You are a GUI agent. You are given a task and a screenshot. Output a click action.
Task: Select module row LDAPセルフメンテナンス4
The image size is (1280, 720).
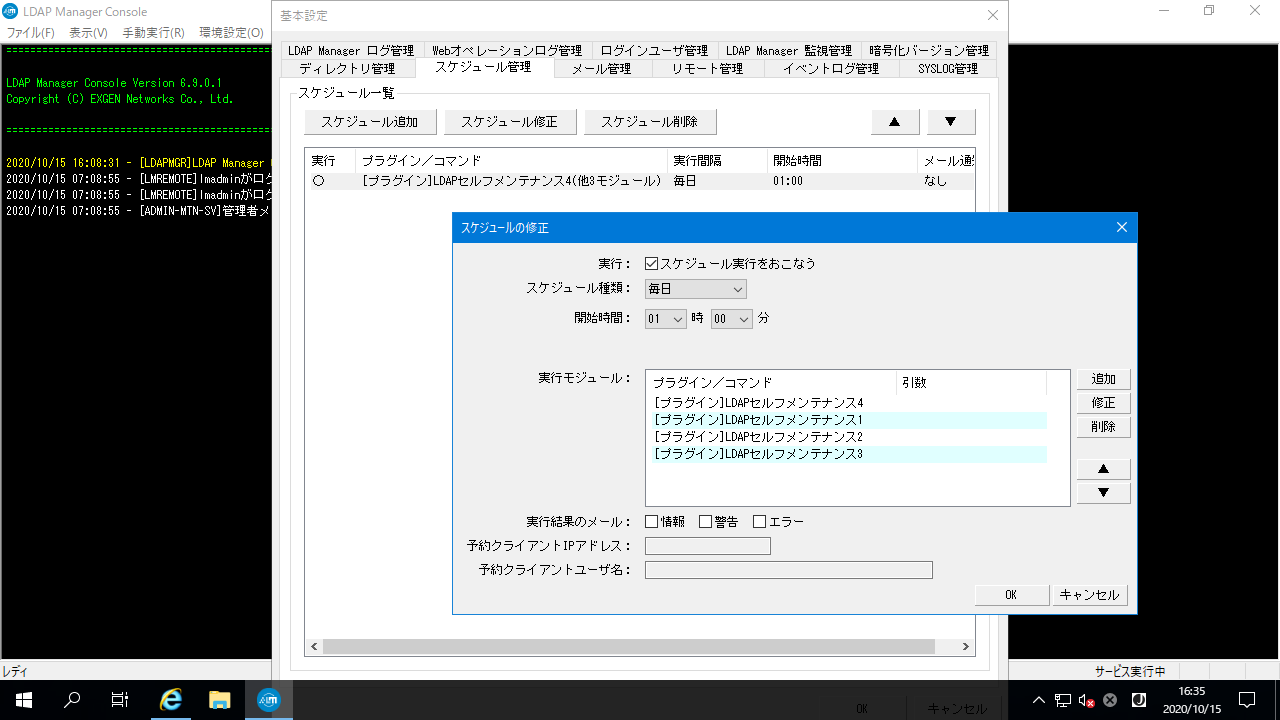tap(847, 402)
